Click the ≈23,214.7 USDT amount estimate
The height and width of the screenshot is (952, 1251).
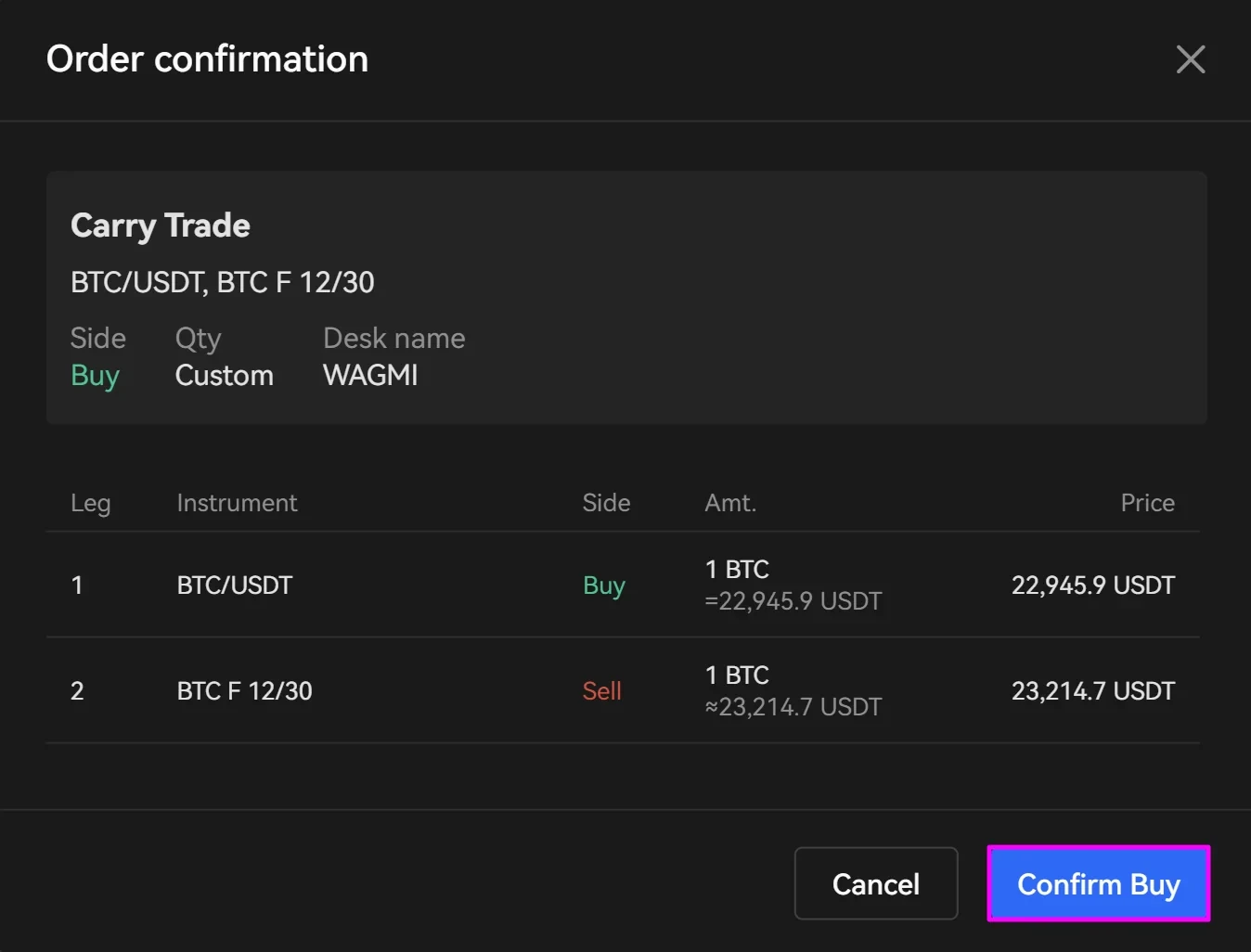793,707
